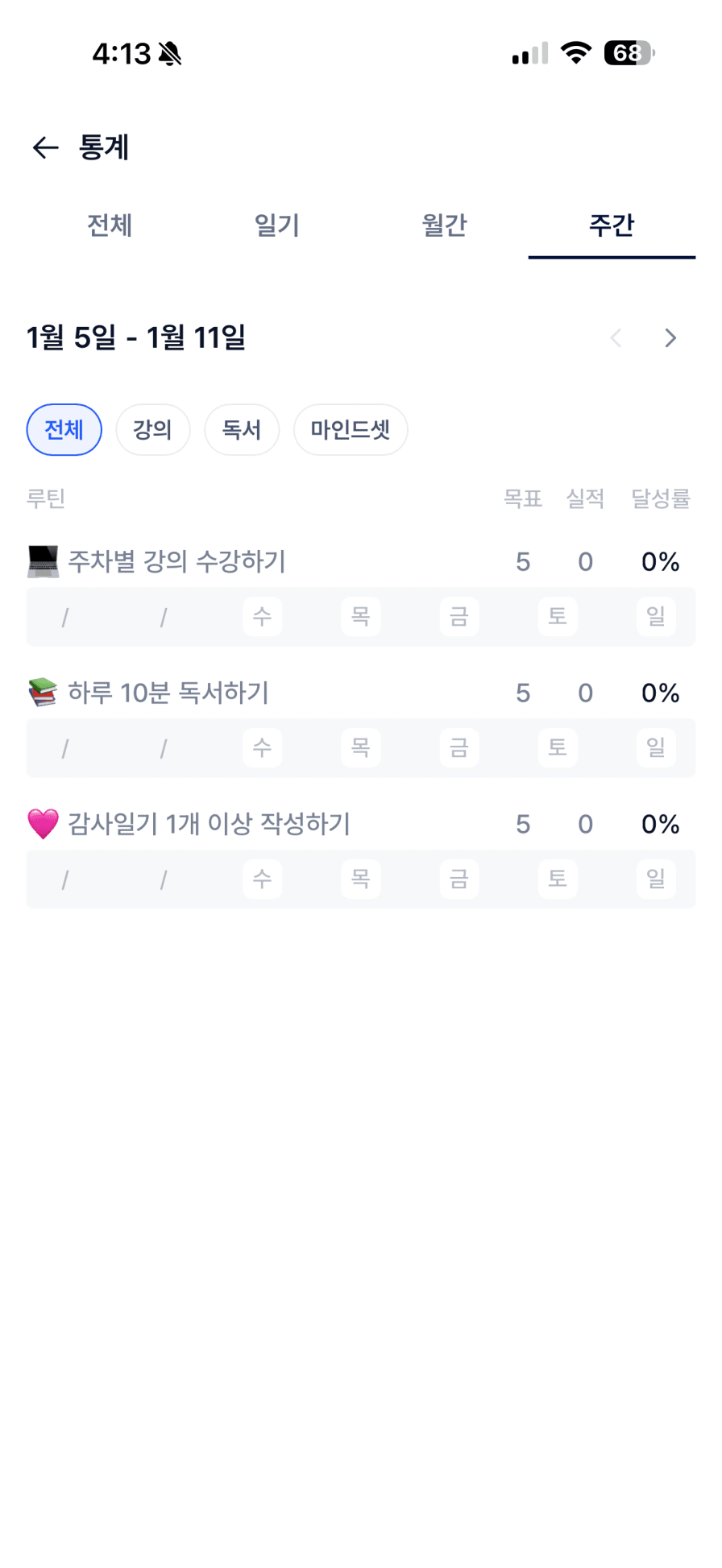Viewport: 722px width, 1568px height.
Task: Switch to the 일기 tab
Action: point(277,225)
